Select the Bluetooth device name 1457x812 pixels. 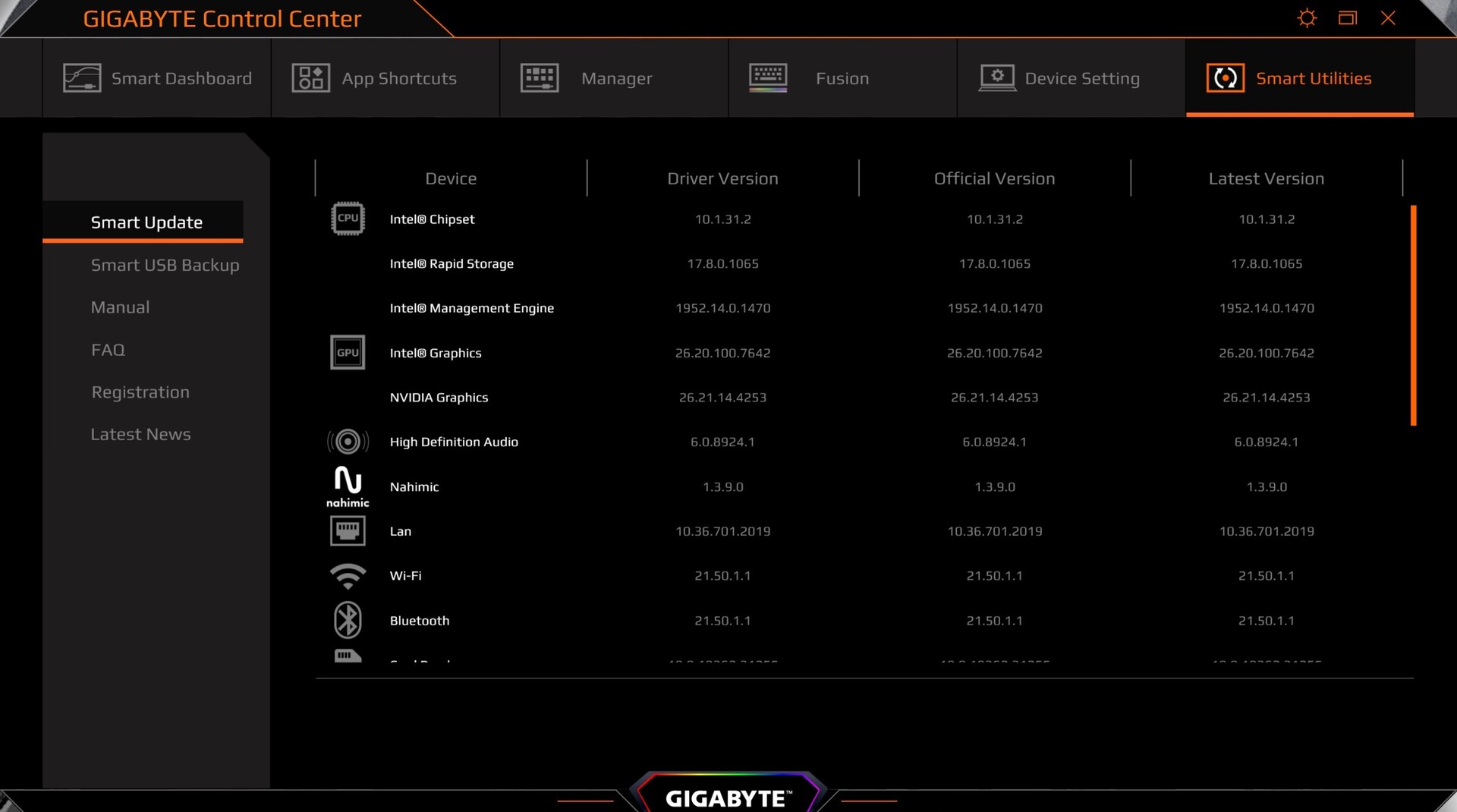[420, 620]
